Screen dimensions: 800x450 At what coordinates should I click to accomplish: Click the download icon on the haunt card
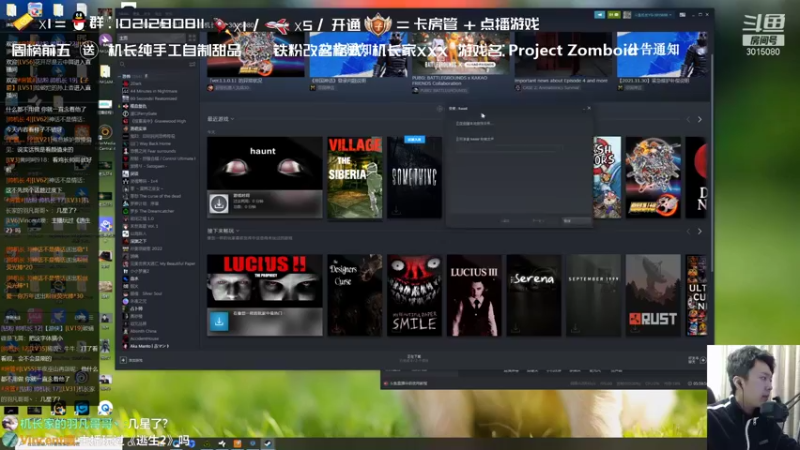coord(219,204)
